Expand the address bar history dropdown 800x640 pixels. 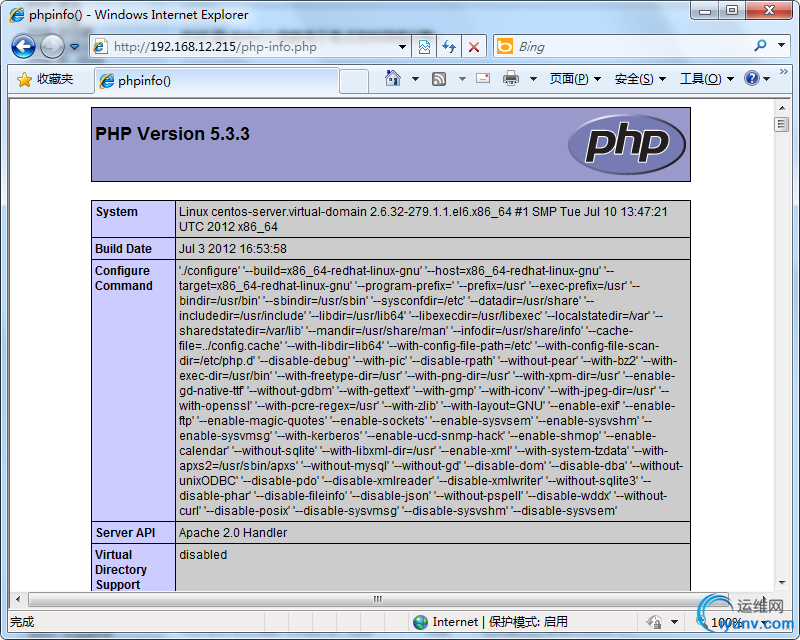[x=403, y=47]
